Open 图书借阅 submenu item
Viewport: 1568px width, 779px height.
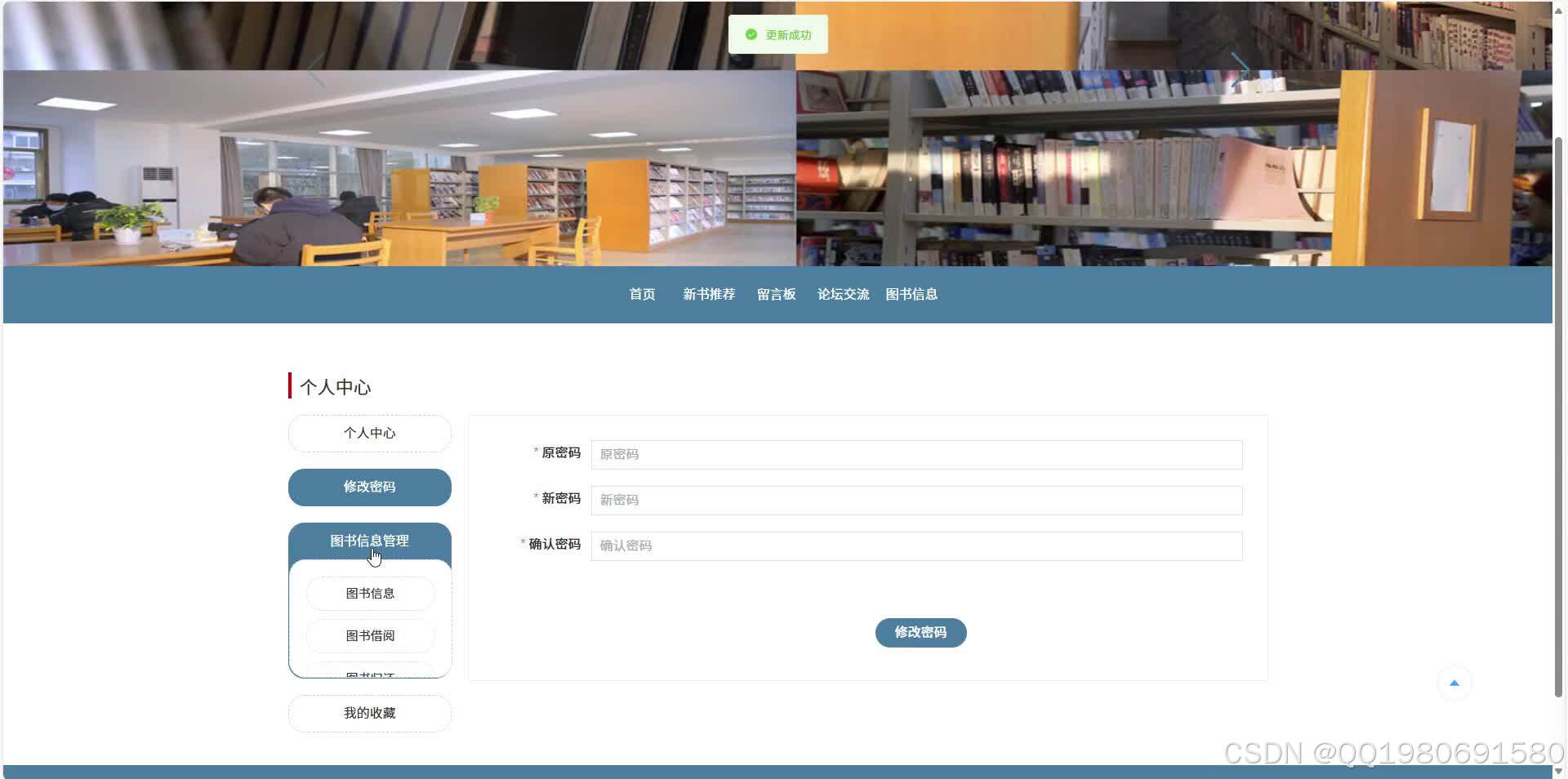[x=370, y=635]
